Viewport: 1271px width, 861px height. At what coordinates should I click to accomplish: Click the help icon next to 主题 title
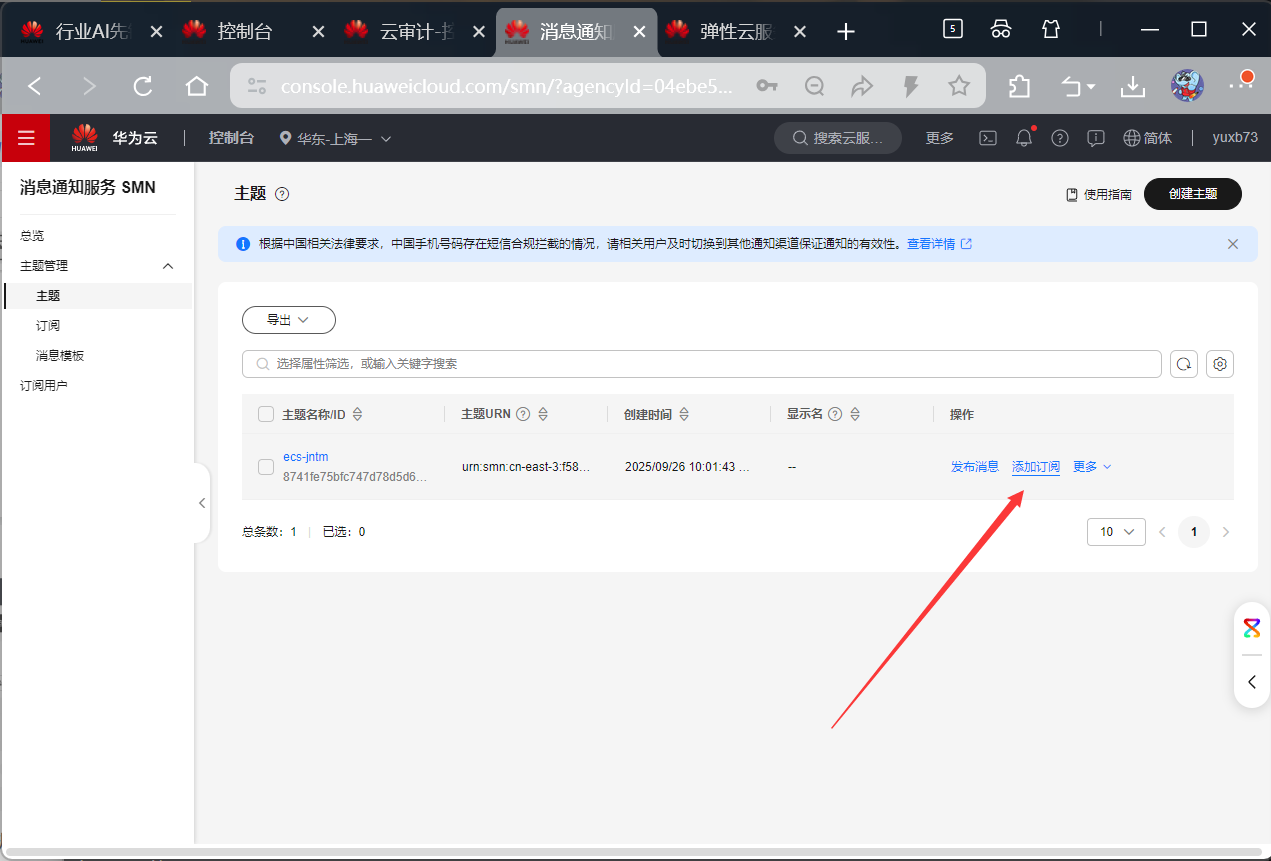coord(282,194)
